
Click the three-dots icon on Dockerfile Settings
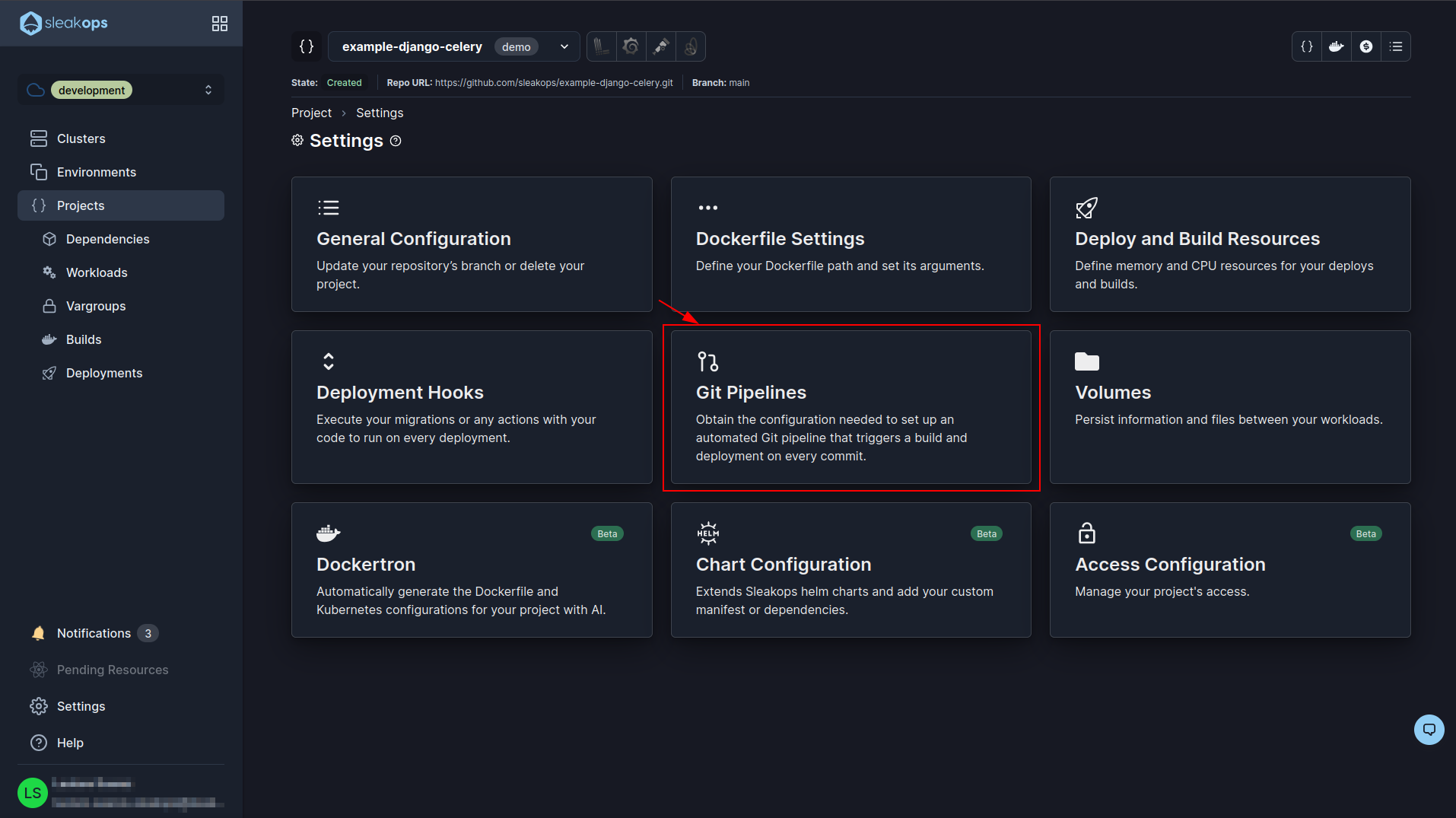click(707, 208)
